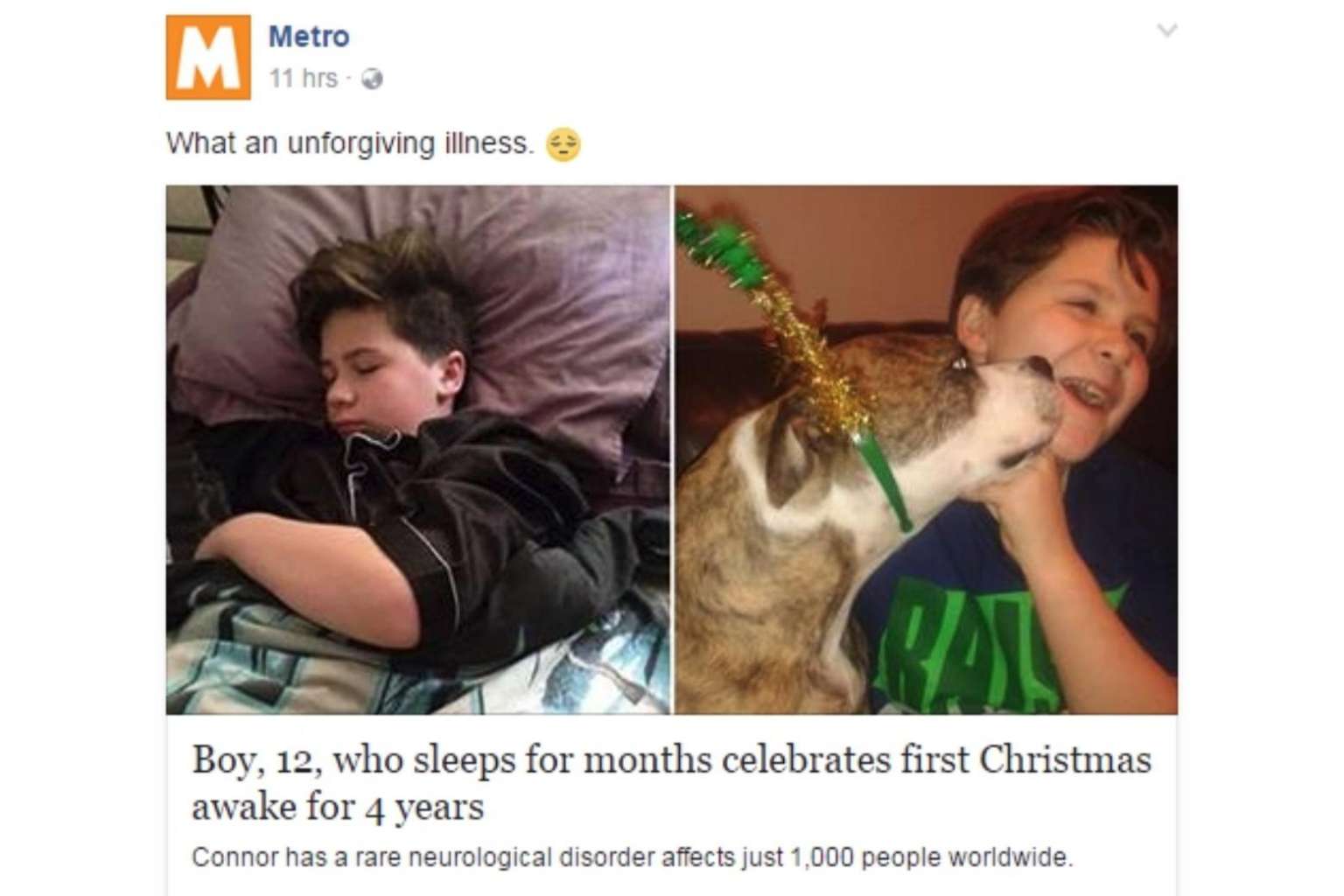Click the "What an unforgiving illness." caption
This screenshot has width=1344, height=896.
[349, 143]
